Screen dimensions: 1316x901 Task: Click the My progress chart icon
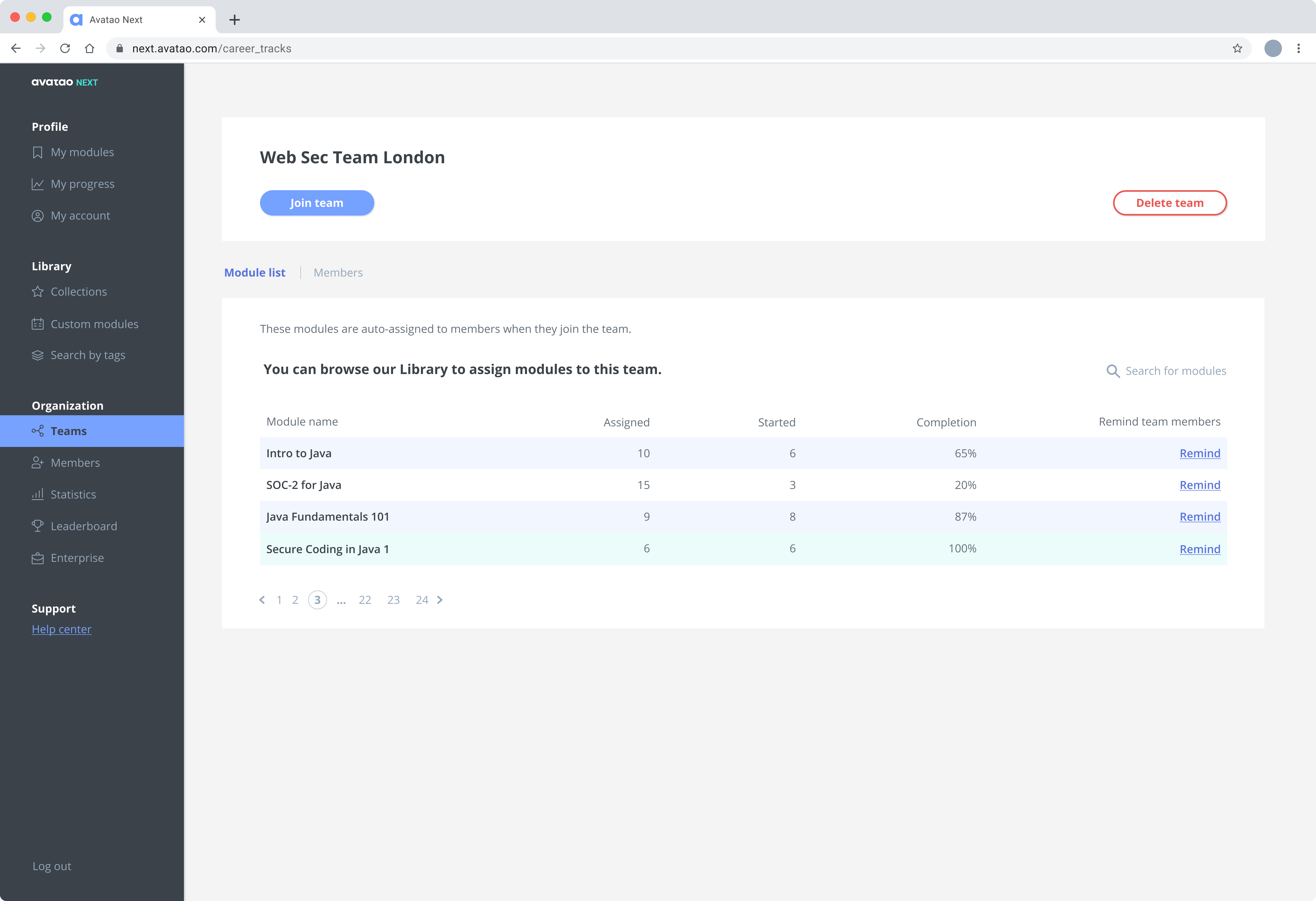[x=37, y=184]
